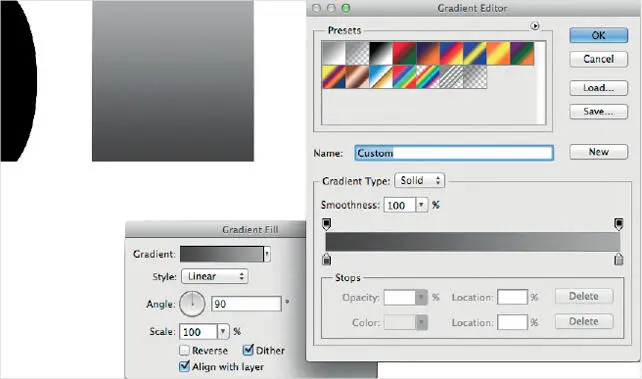Viewport: 642px width, 379px height.
Task: Choose the Transparent Stripes preset
Action: pyautogui.click(x=452, y=77)
